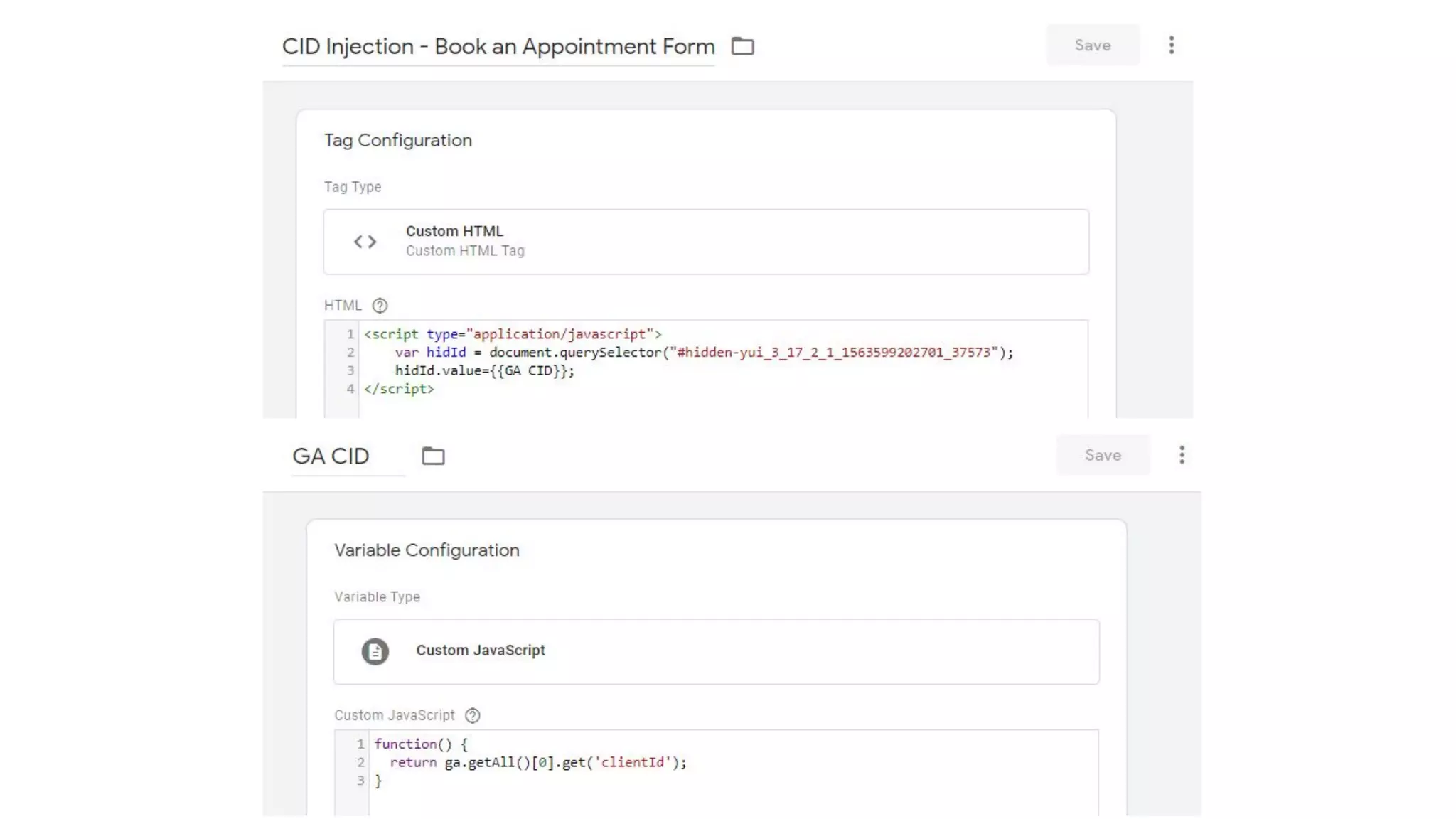Edit tag name CID Injection - Book an Appointment Form
Screen dimensions: 1456x819
(498, 47)
